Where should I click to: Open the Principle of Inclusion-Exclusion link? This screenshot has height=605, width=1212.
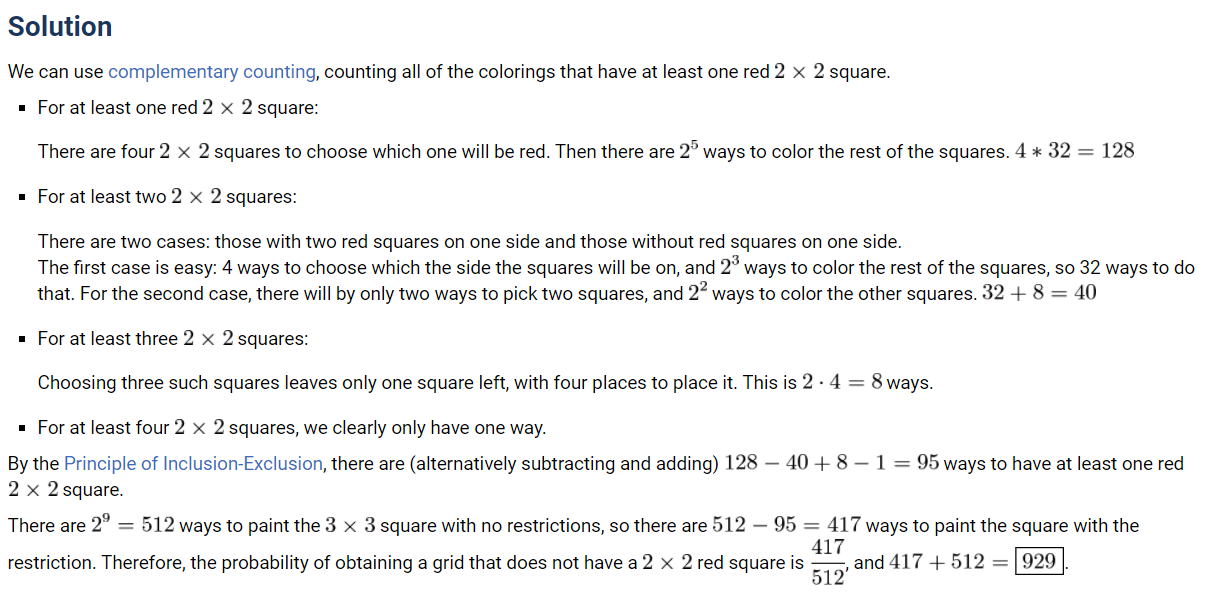(193, 464)
